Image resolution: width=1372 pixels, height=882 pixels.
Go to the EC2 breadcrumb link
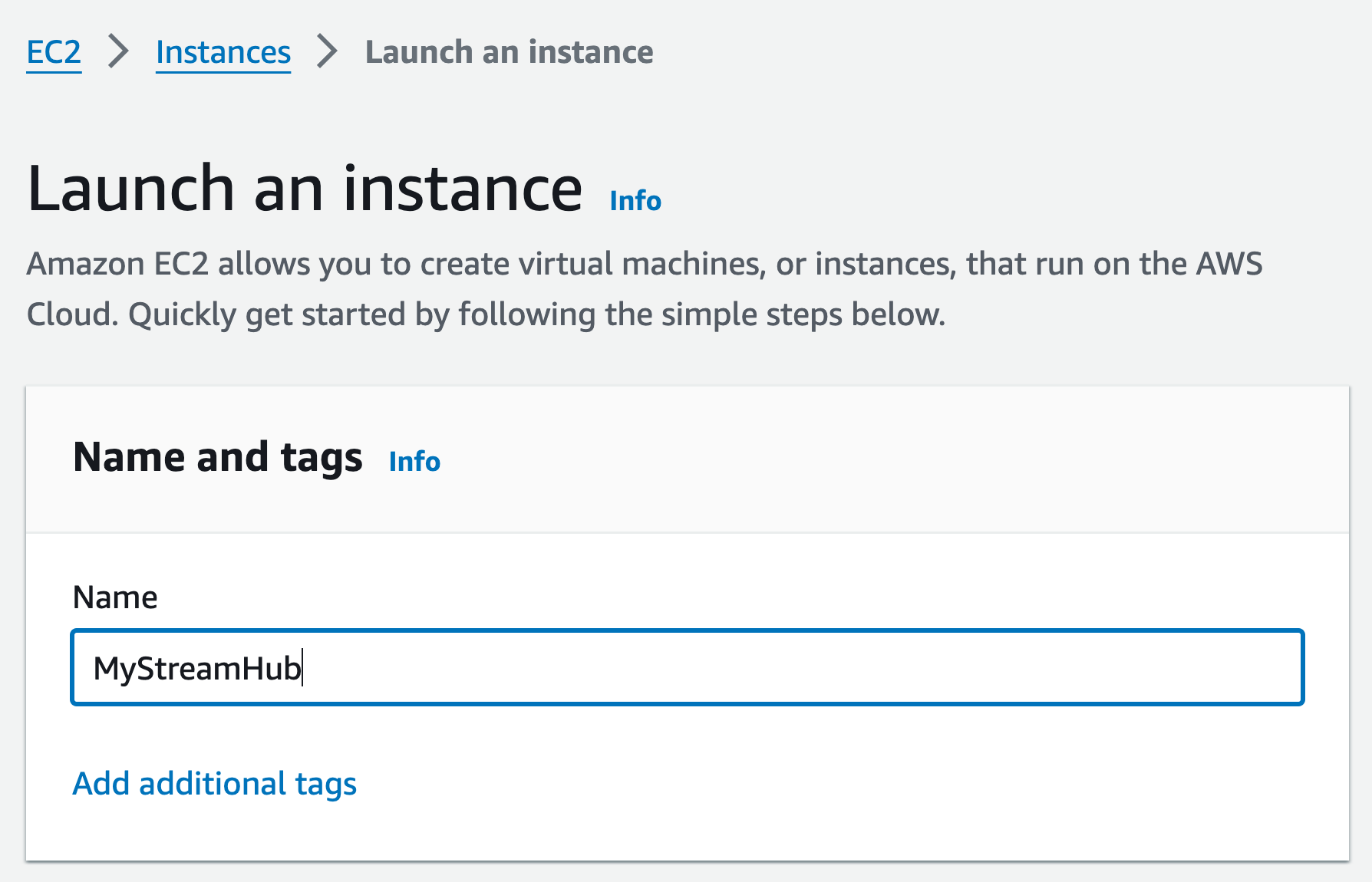pyautogui.click(x=54, y=52)
